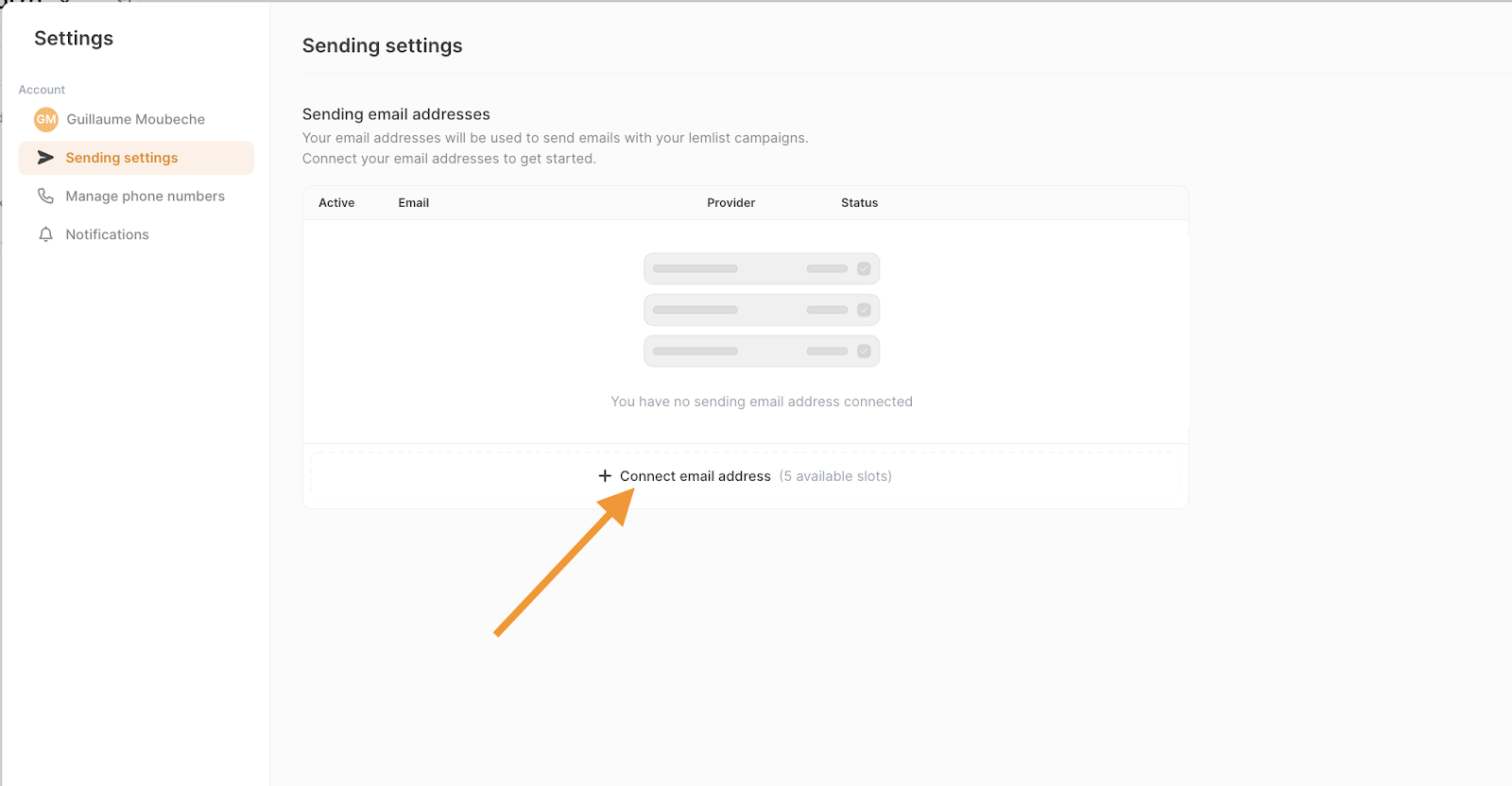Screen dimensions: 1512x786
Task: Click the Active column header
Action: [336, 203]
